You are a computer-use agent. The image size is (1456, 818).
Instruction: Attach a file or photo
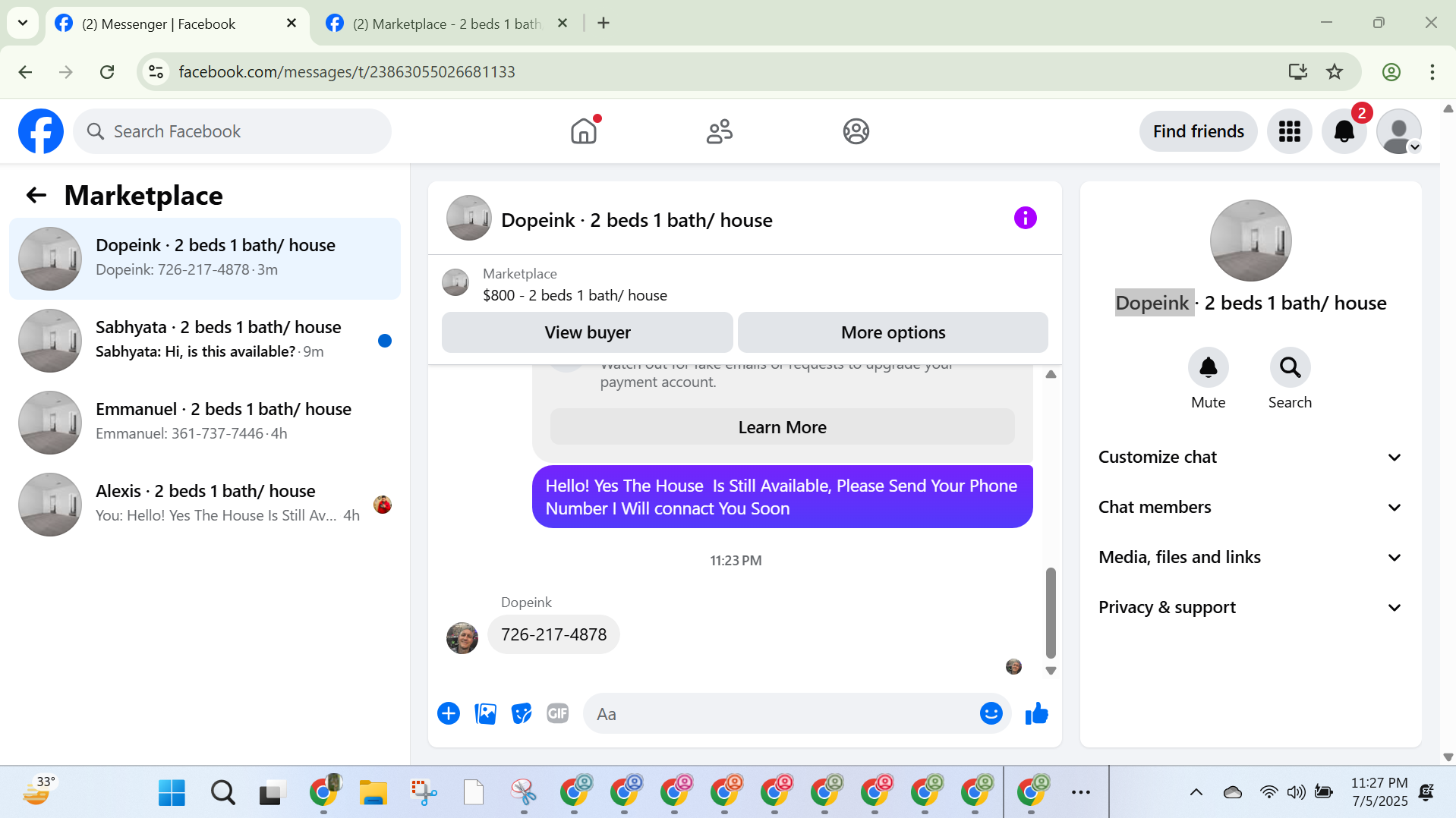pyautogui.click(x=485, y=713)
